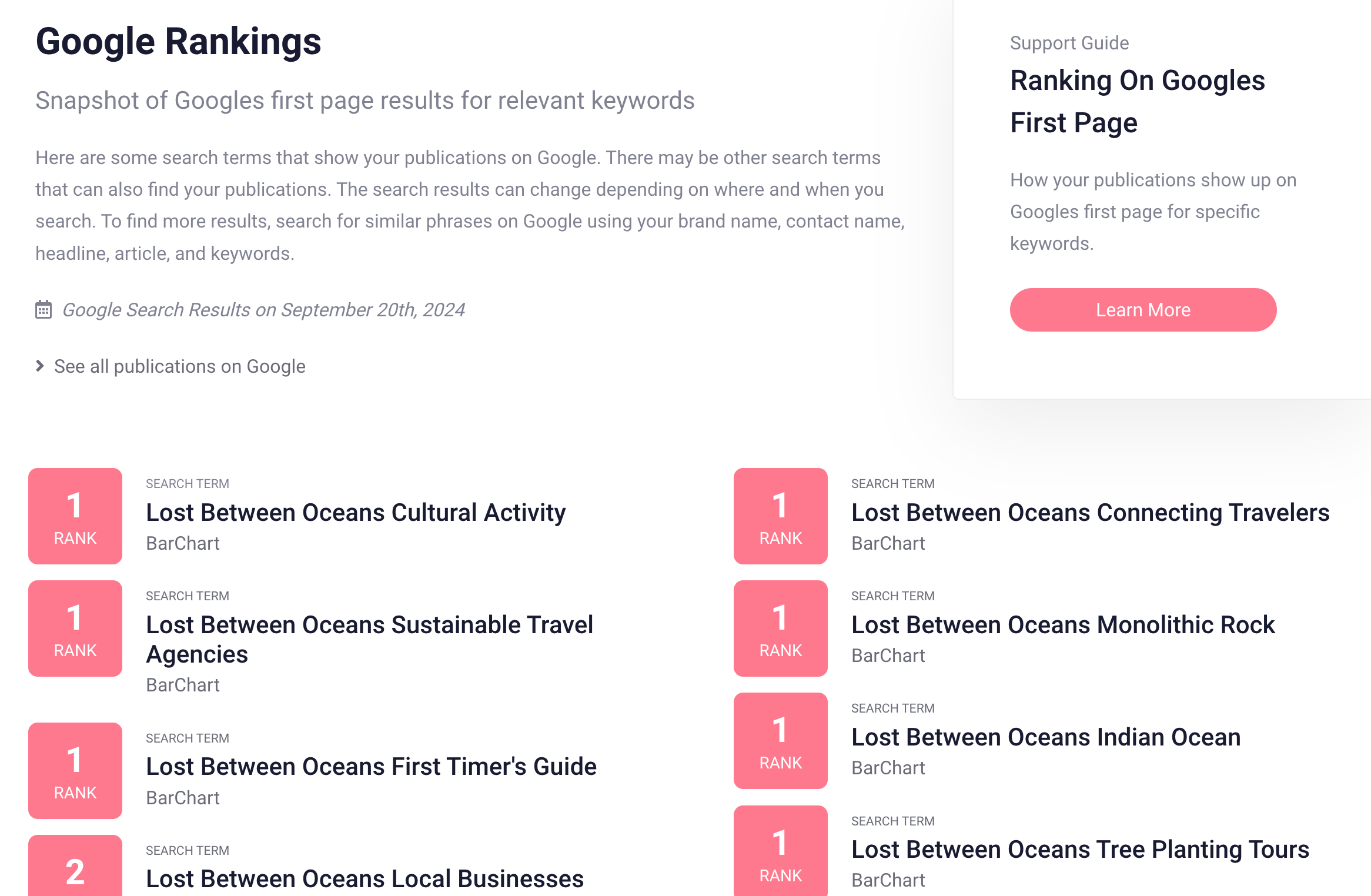Click the rank 1 badge for First Timer's Guide

click(75, 771)
